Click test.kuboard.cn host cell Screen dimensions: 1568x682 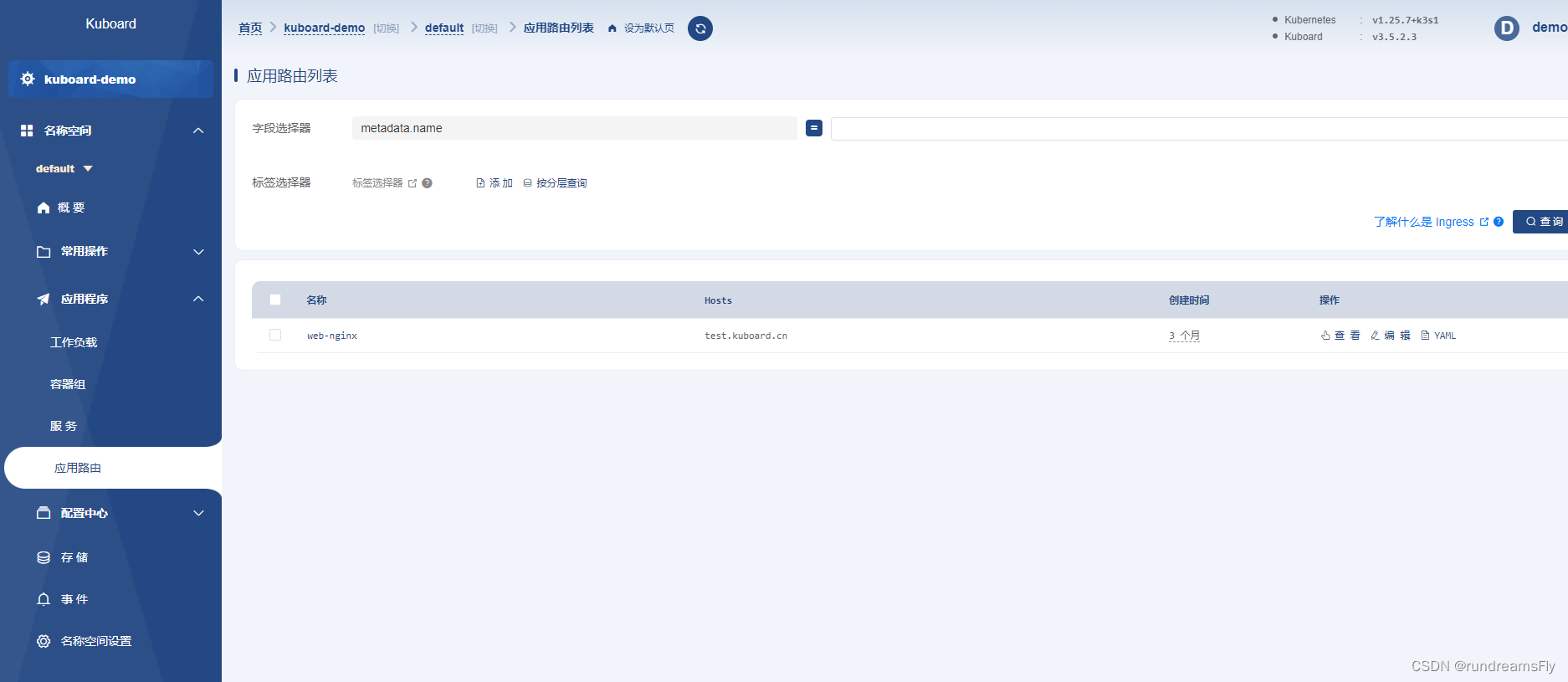(746, 336)
